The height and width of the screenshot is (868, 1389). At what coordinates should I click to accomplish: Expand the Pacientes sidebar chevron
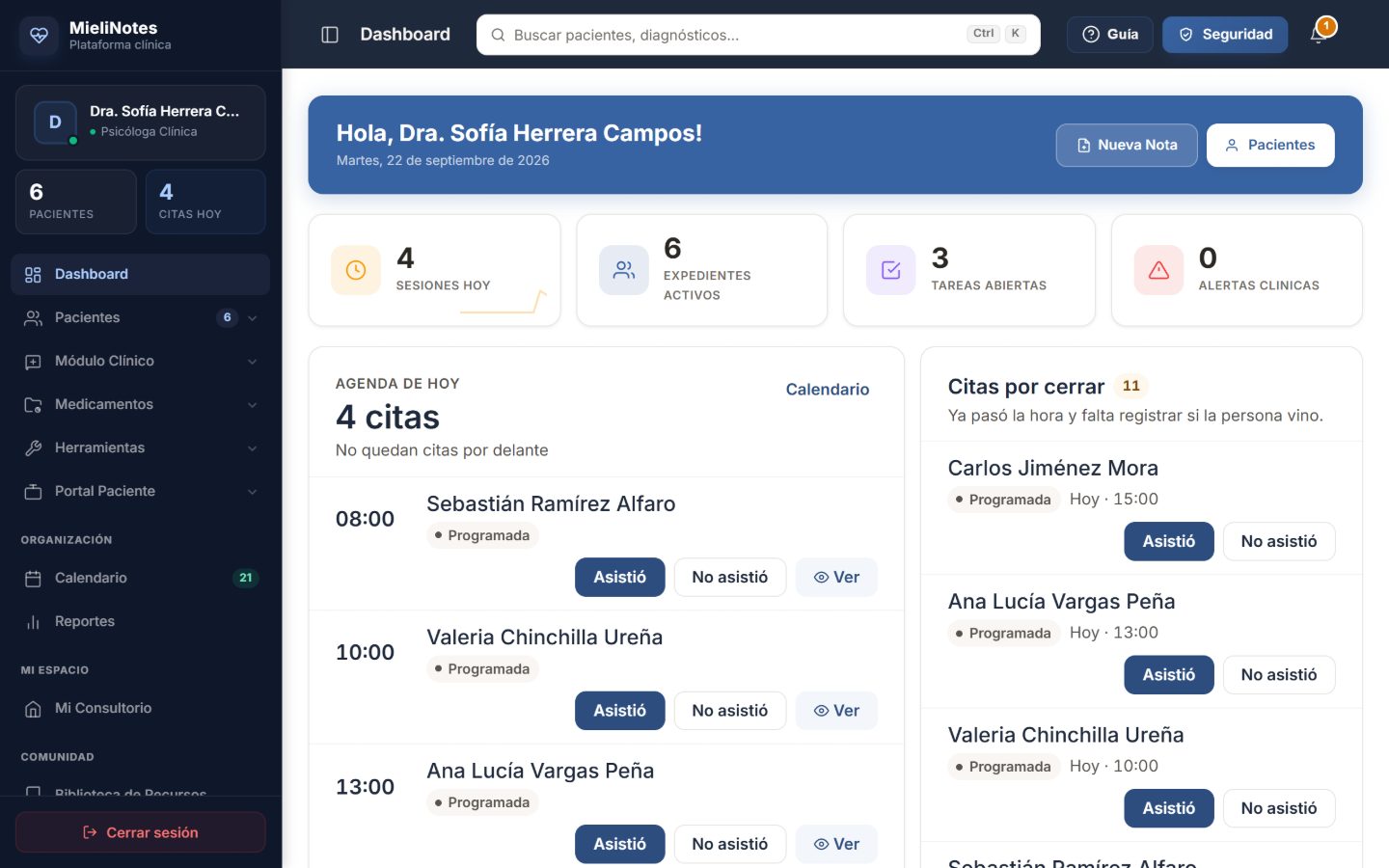(x=253, y=318)
